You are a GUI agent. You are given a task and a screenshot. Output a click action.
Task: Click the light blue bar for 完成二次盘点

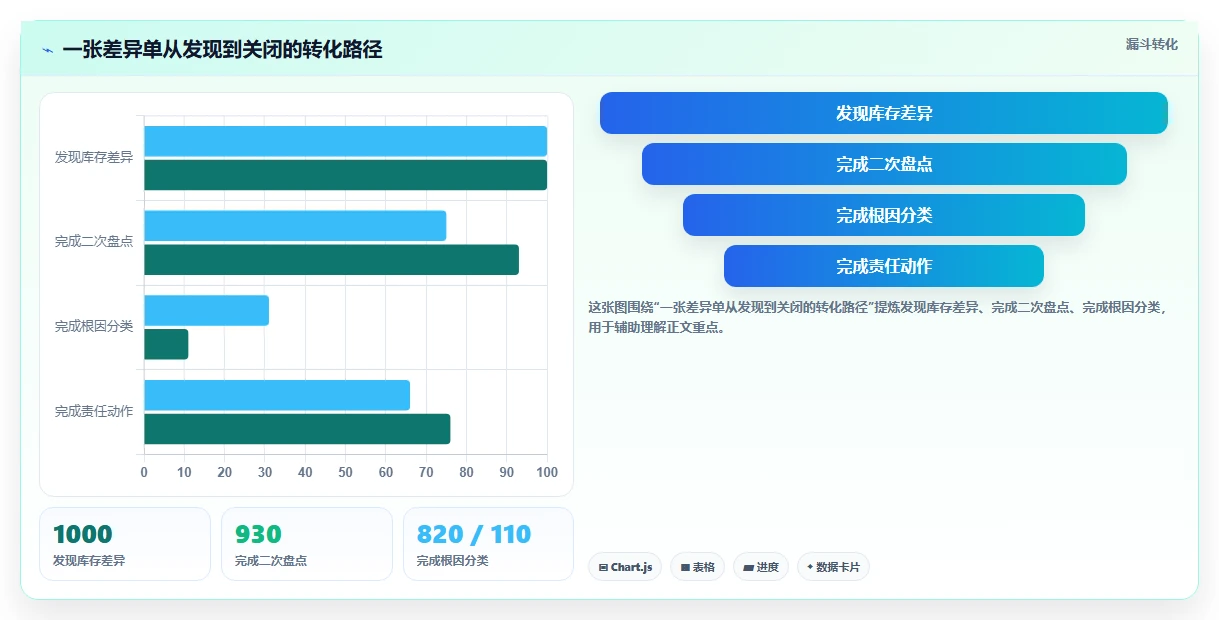click(295, 226)
